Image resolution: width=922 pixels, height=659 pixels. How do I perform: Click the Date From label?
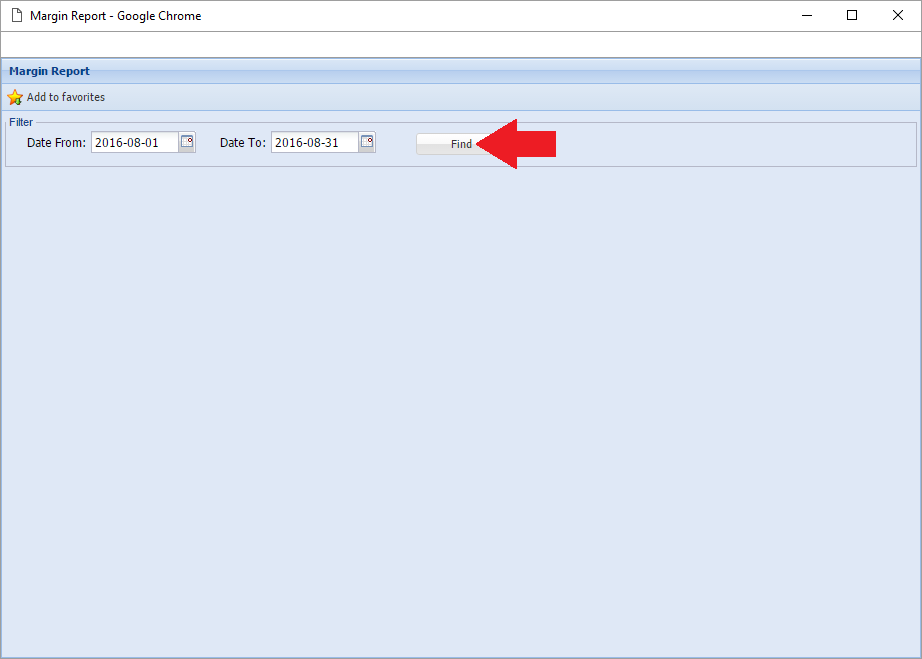pyautogui.click(x=56, y=143)
